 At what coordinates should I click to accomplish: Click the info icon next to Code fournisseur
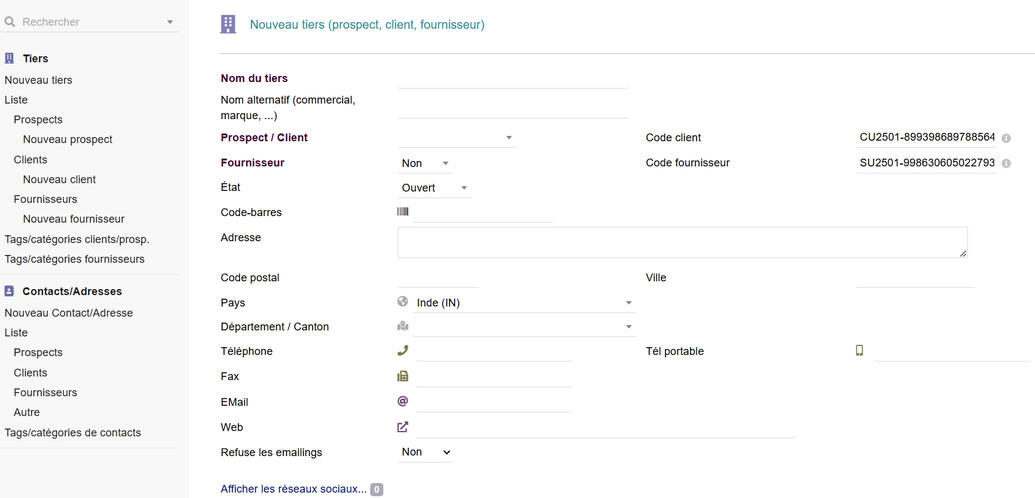pos(1006,163)
